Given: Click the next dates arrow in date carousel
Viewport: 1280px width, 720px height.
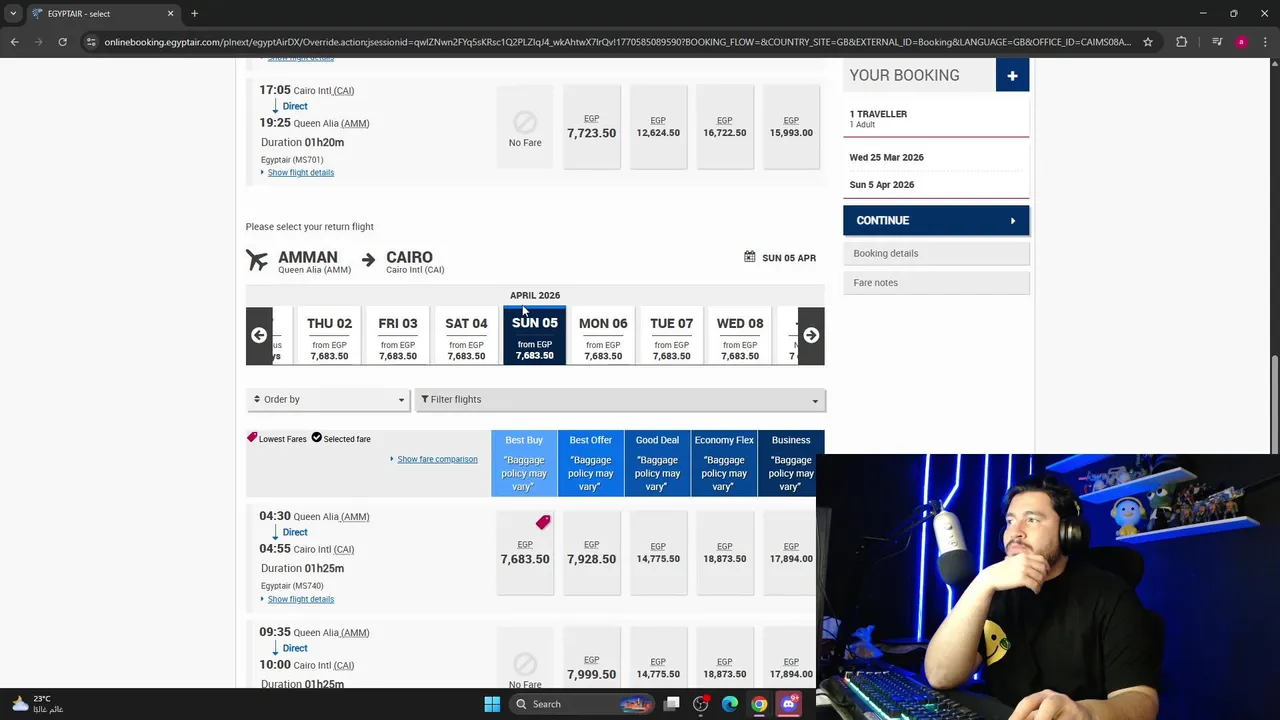Looking at the screenshot, I should [x=811, y=336].
